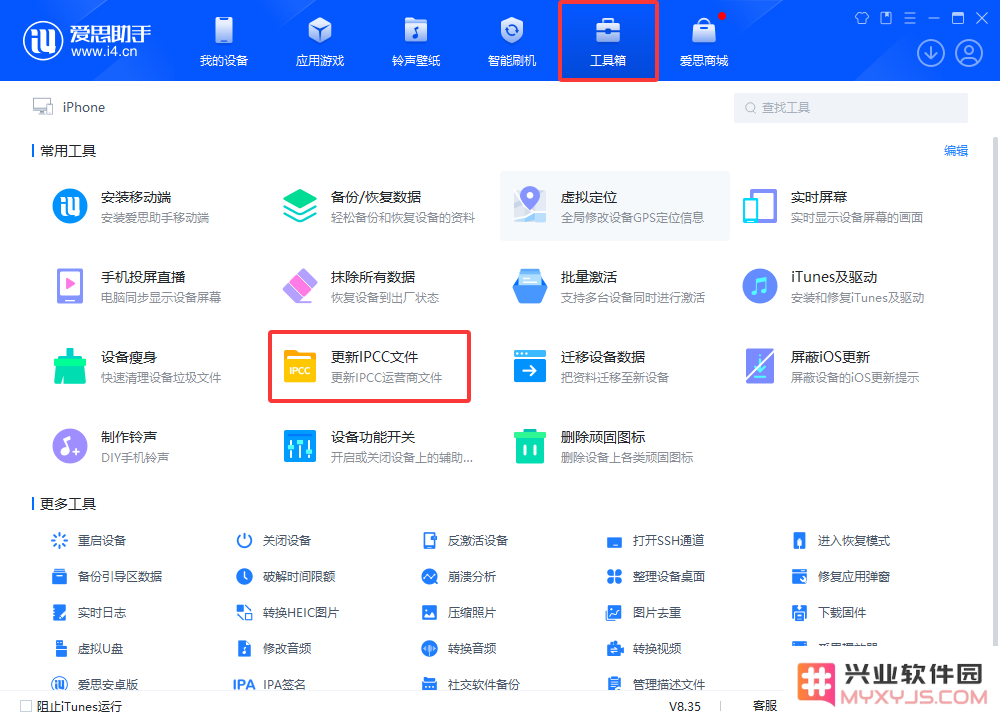Open the user account profile icon
This screenshot has height=721, width=1000.
(968, 54)
